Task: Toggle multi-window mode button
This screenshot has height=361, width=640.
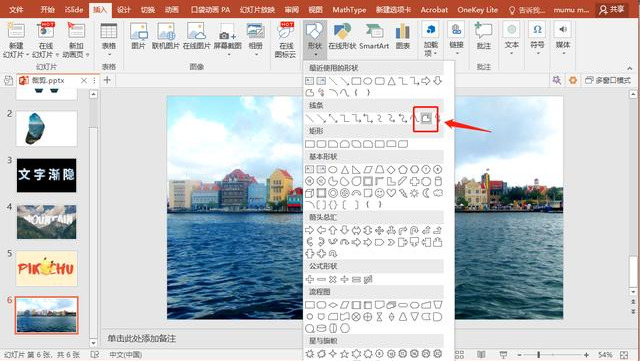Action: click(x=608, y=80)
